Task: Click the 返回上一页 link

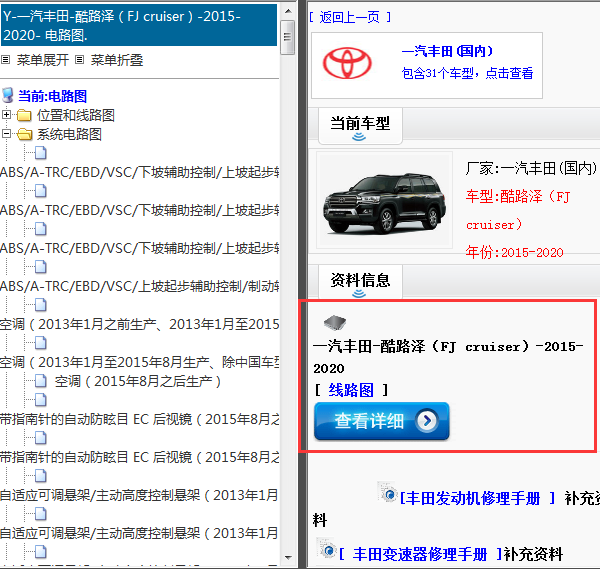Action: point(350,17)
